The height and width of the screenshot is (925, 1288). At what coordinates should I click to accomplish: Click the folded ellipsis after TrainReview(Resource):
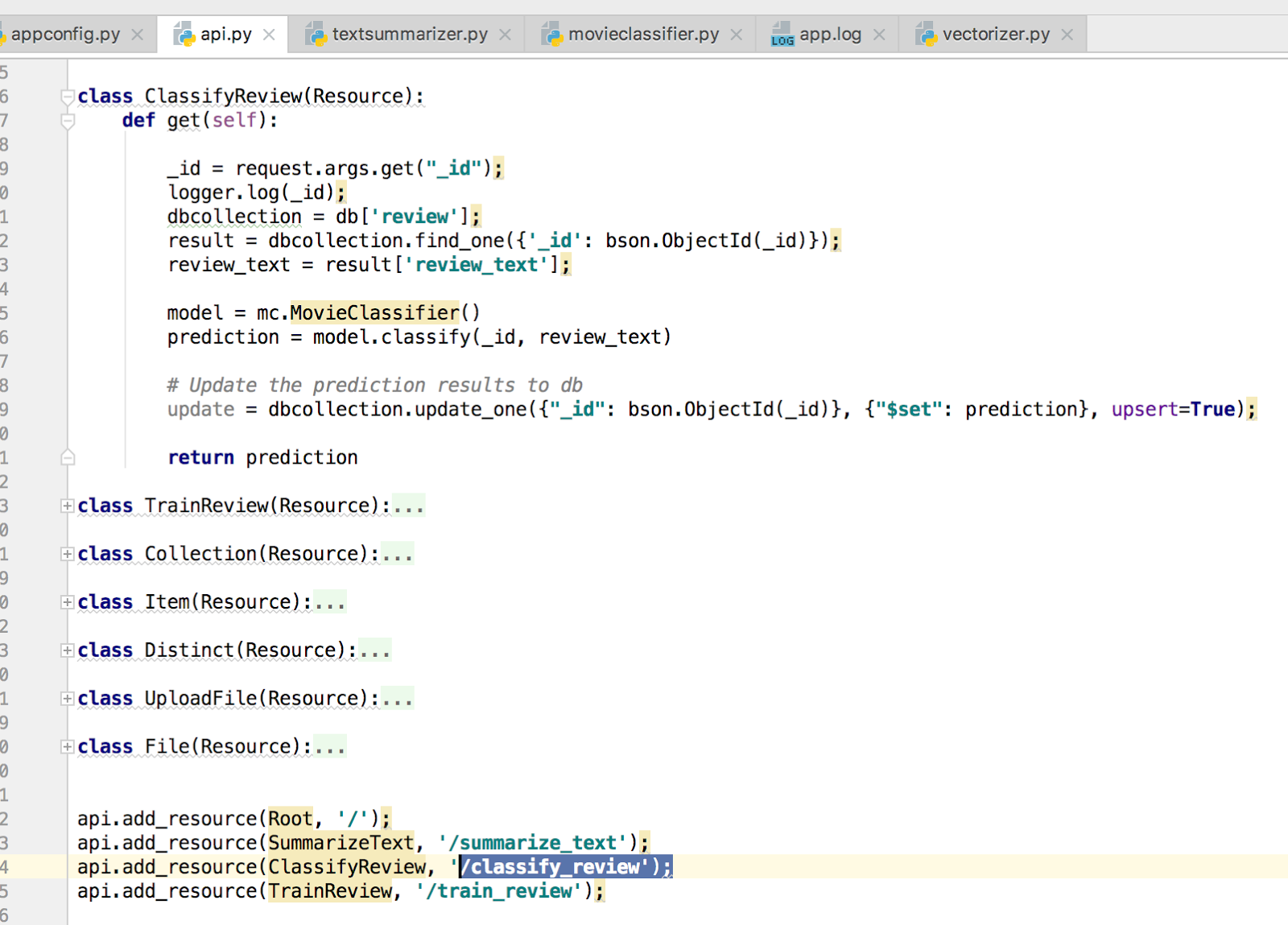click(x=408, y=506)
